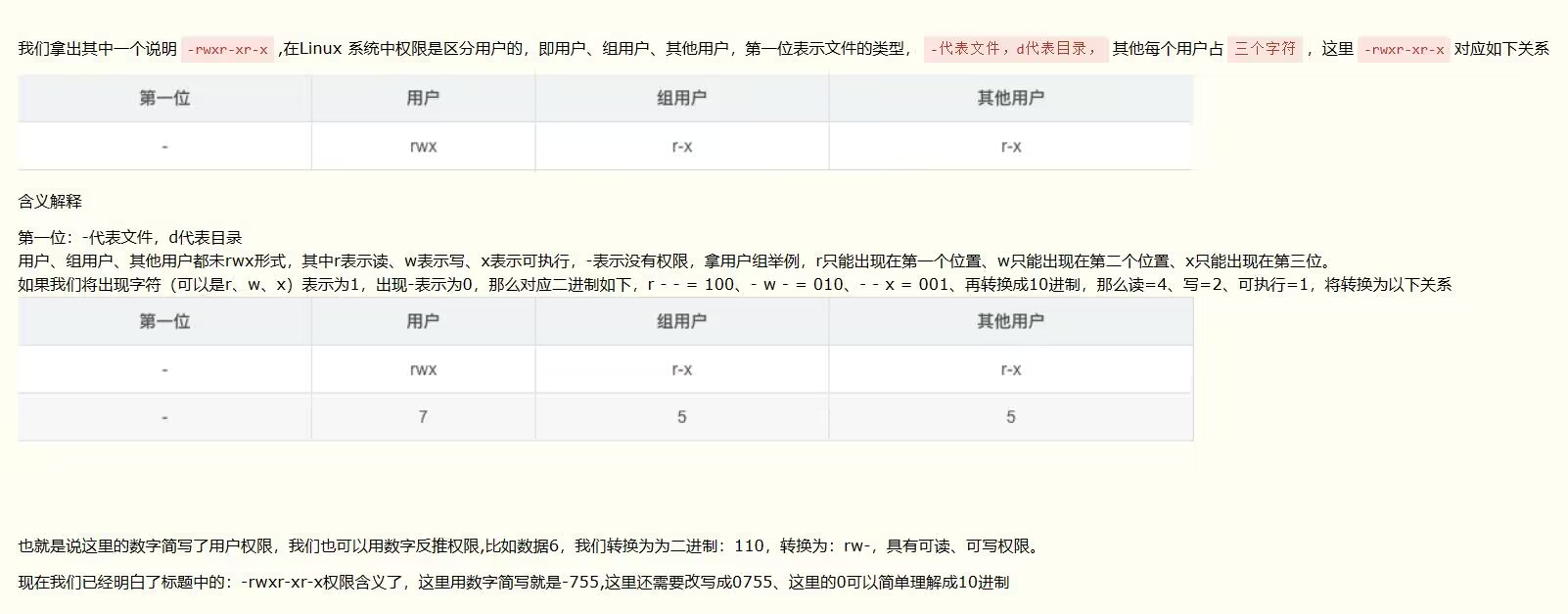1568x614 pixels.
Task: Click the line "第一位：-代表文件，d代表目录"
Action: click(x=130, y=238)
